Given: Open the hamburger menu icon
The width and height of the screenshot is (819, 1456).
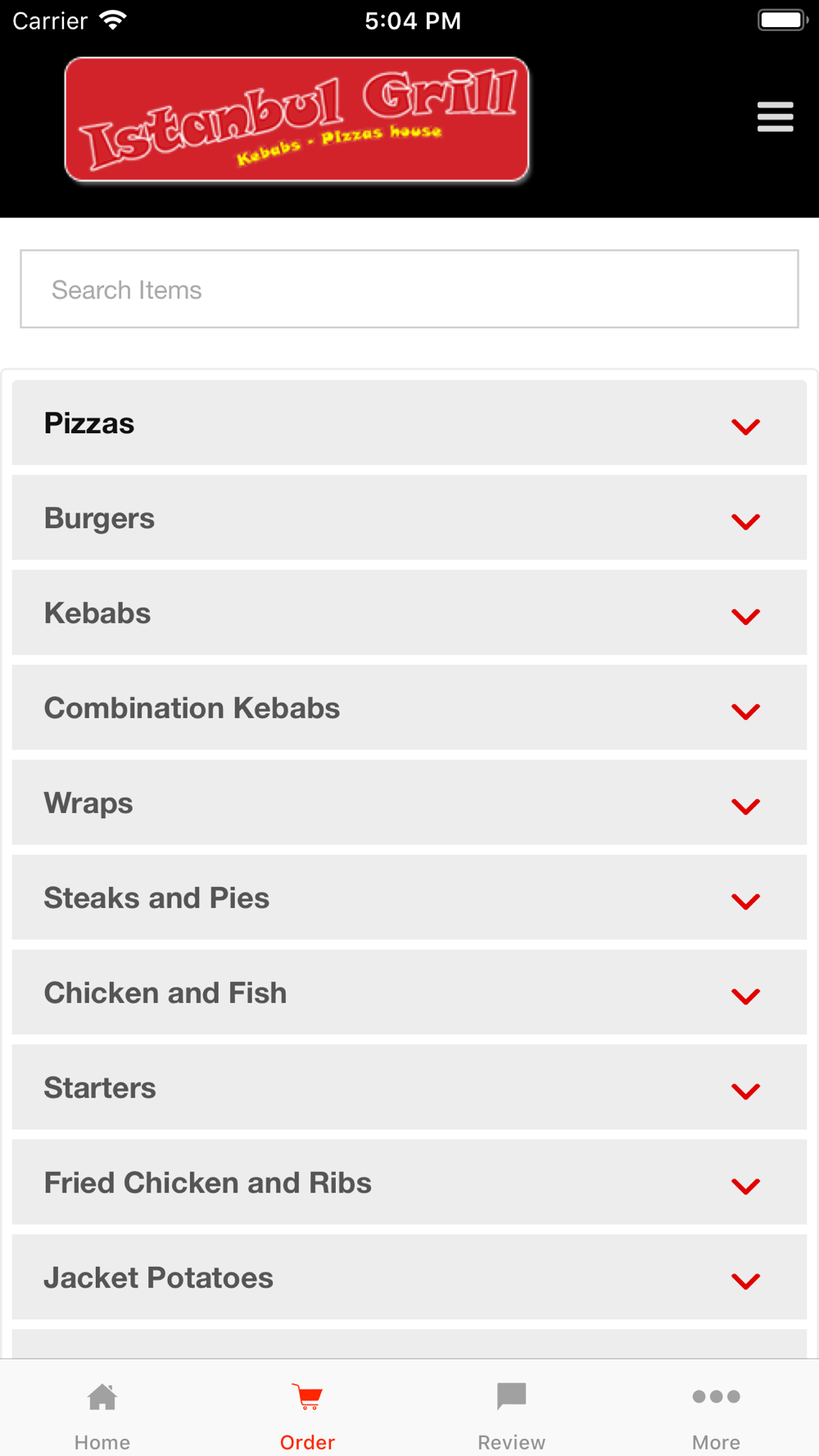Looking at the screenshot, I should tap(775, 117).
